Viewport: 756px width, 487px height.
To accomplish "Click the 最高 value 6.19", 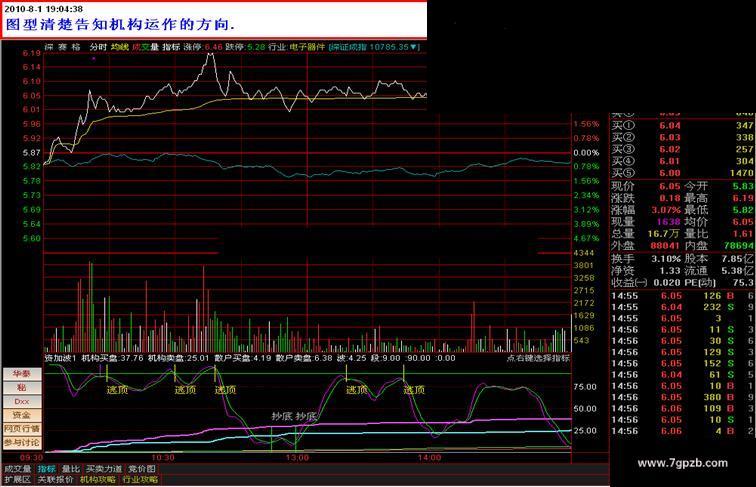I will (x=743, y=198).
